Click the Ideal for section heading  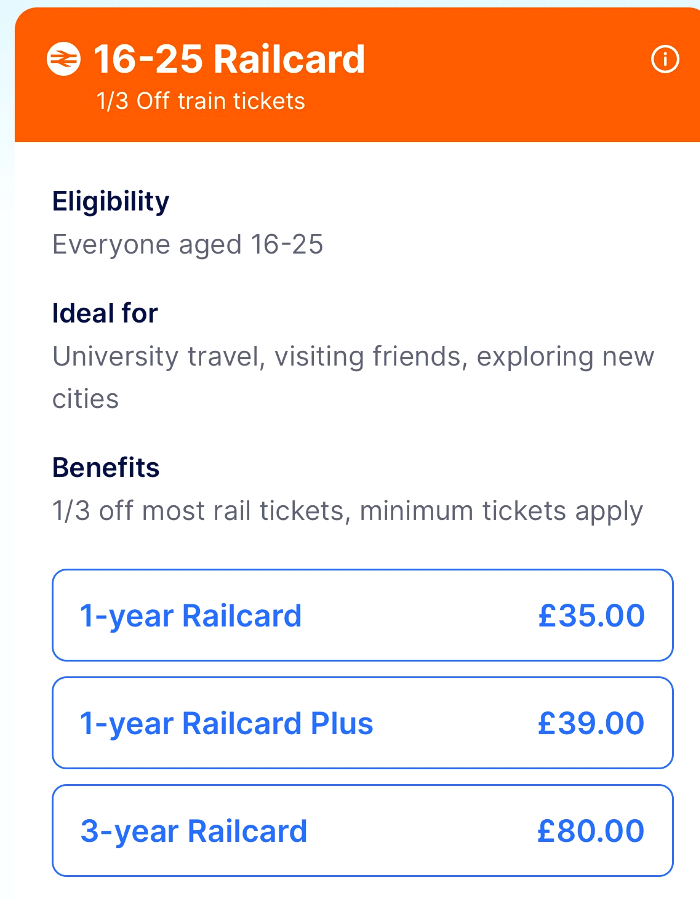click(104, 314)
